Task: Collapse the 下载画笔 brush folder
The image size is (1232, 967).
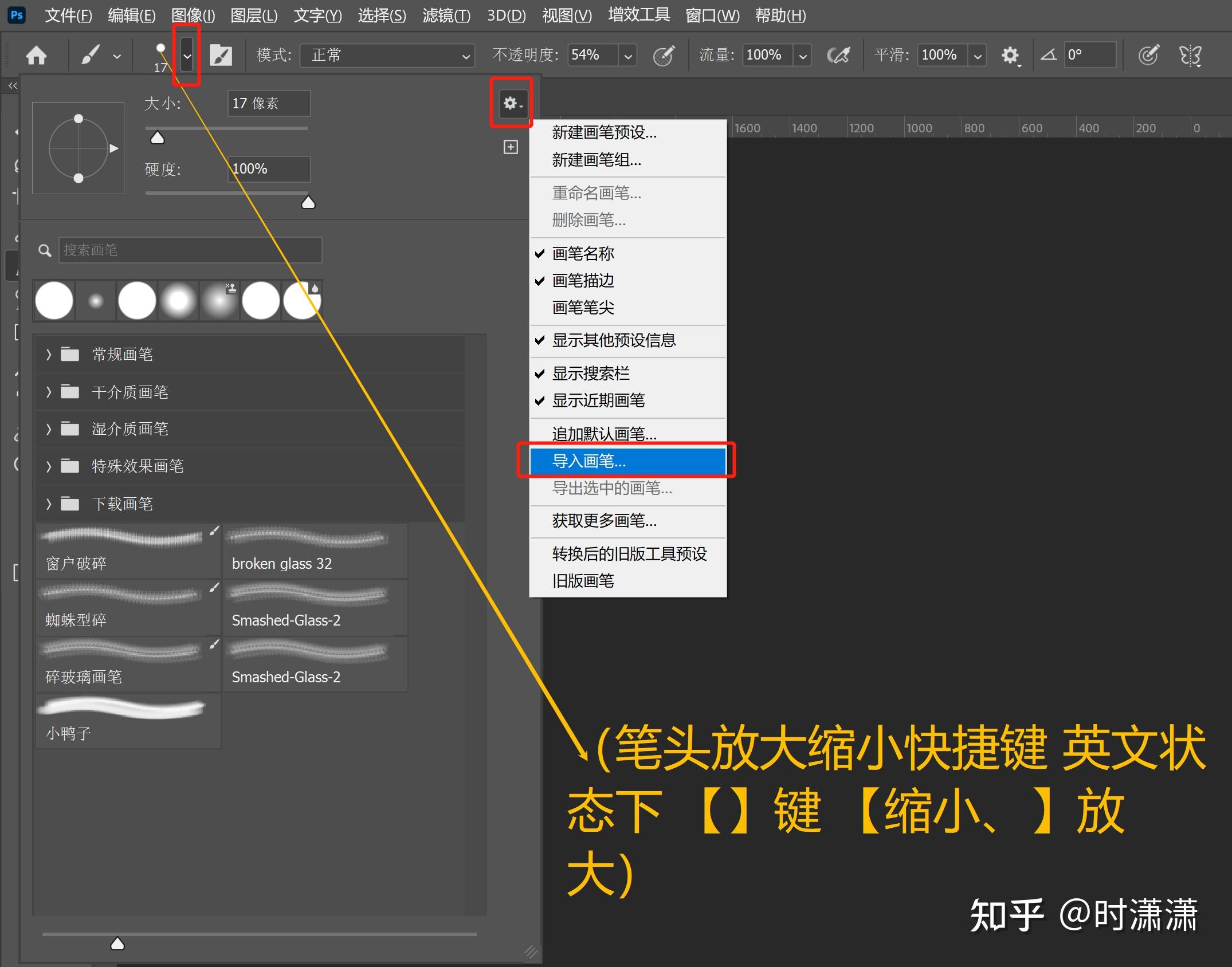Action: click(121, 504)
